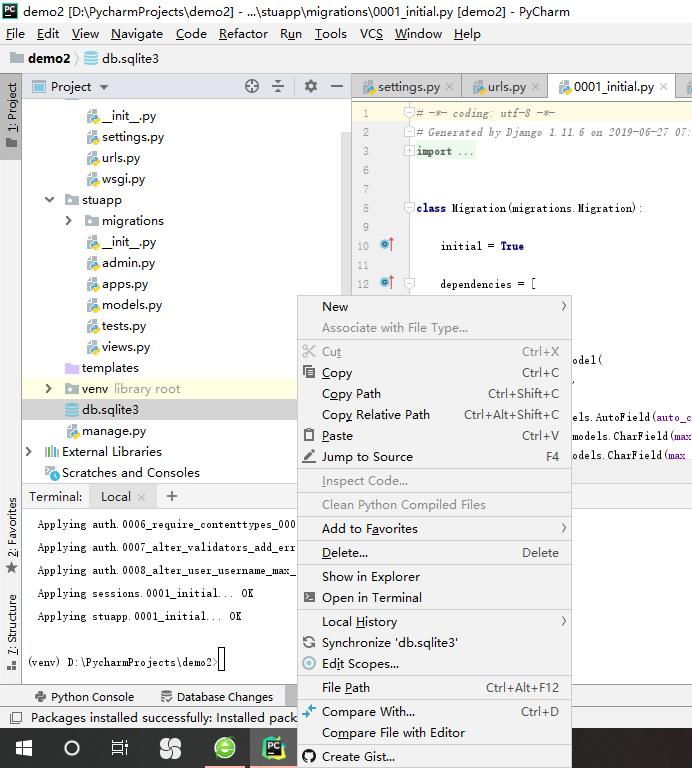Collapse the stuapp folder

coord(49,199)
